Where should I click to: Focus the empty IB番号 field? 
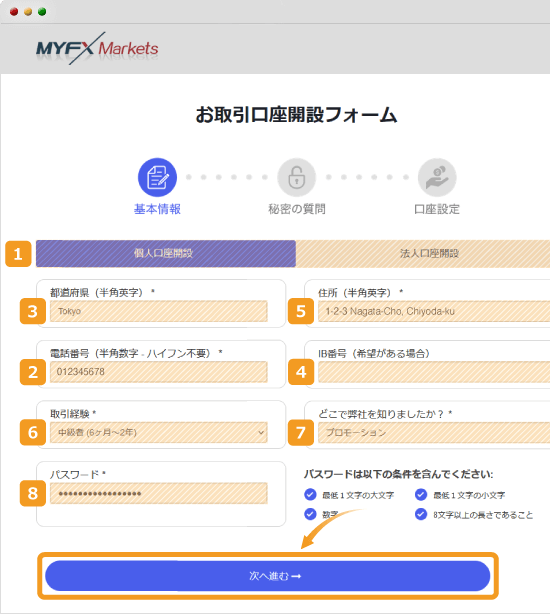coord(434,372)
